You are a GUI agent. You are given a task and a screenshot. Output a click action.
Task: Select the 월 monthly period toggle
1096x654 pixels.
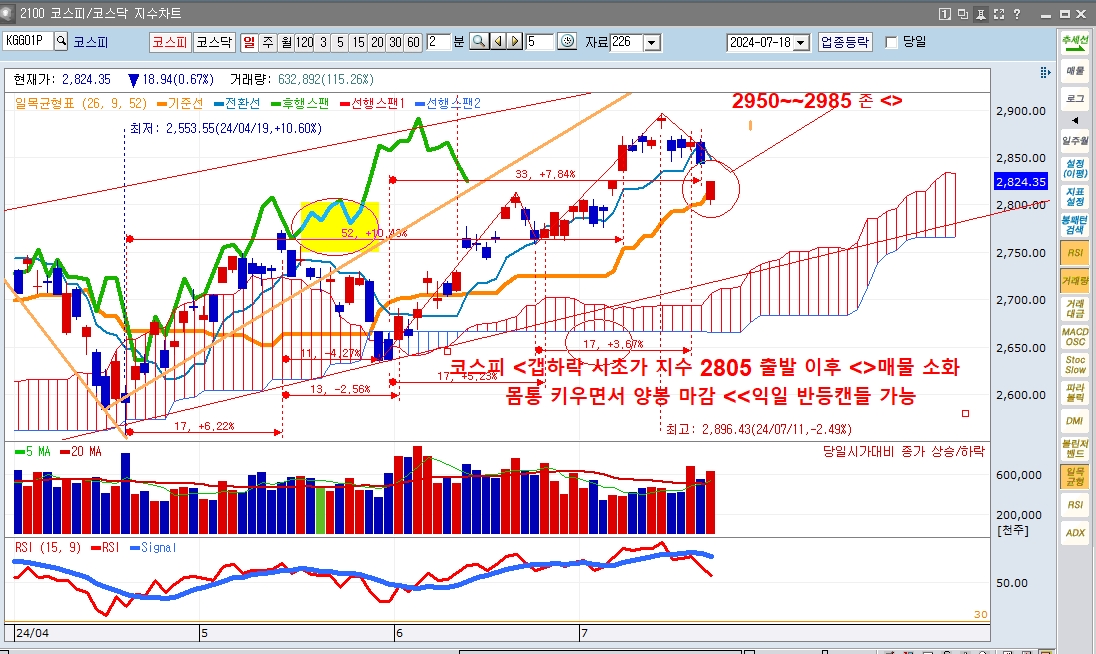click(x=287, y=42)
